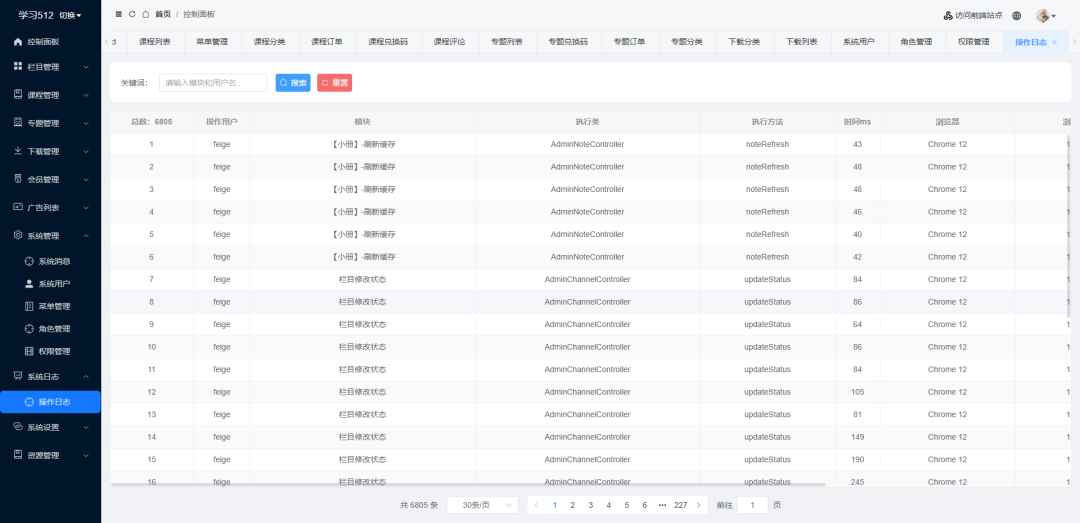Go to page 227
1080x523 pixels.
click(681, 505)
